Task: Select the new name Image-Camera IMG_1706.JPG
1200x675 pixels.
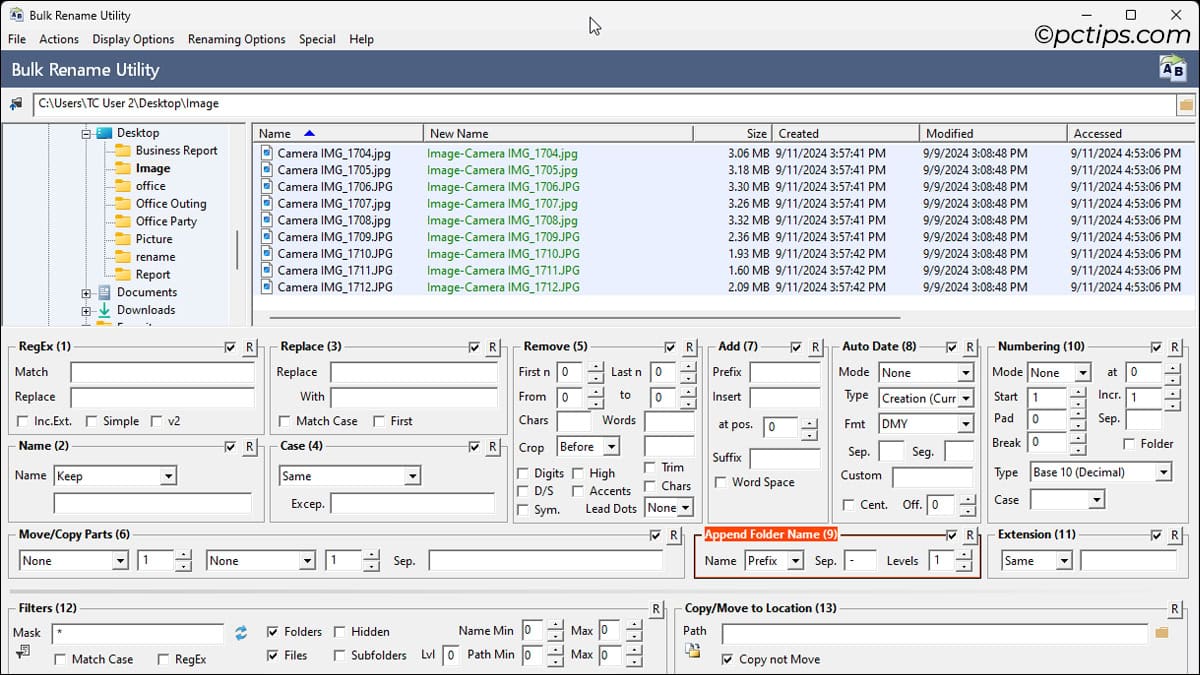Action: (x=503, y=187)
